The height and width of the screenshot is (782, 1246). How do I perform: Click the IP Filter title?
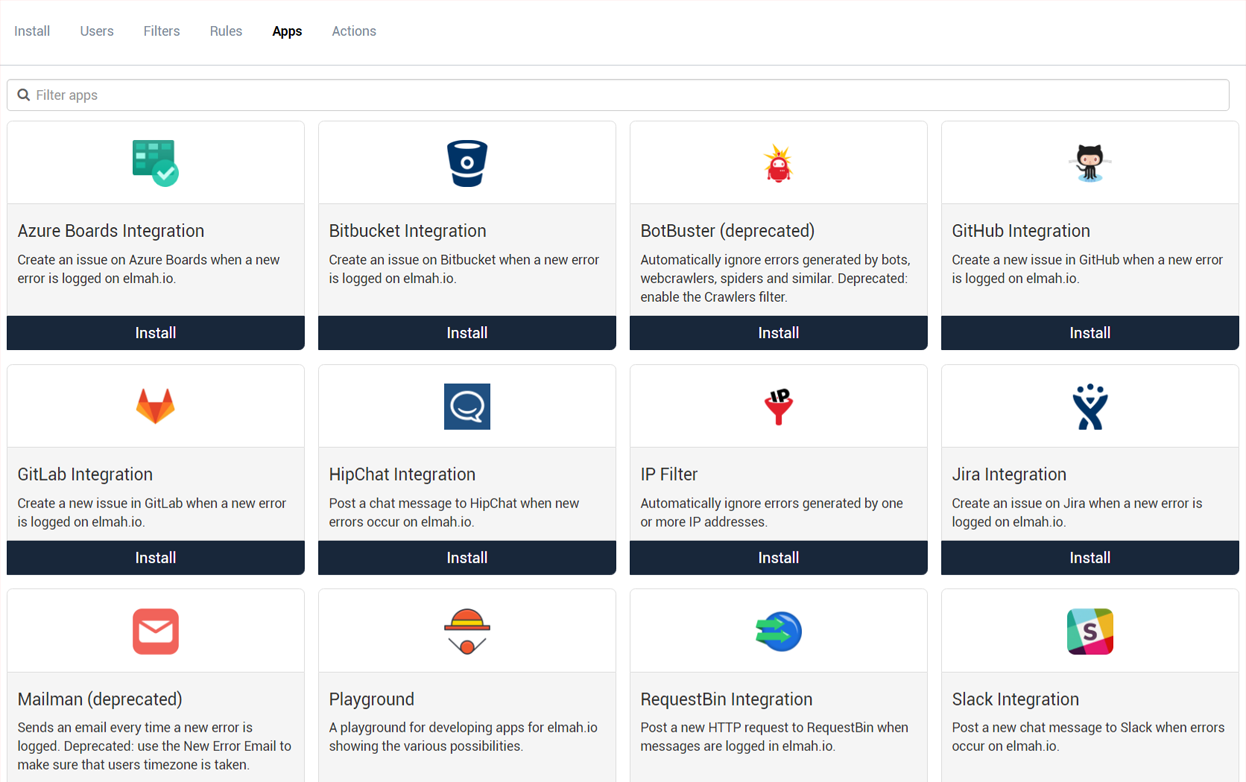(x=669, y=474)
